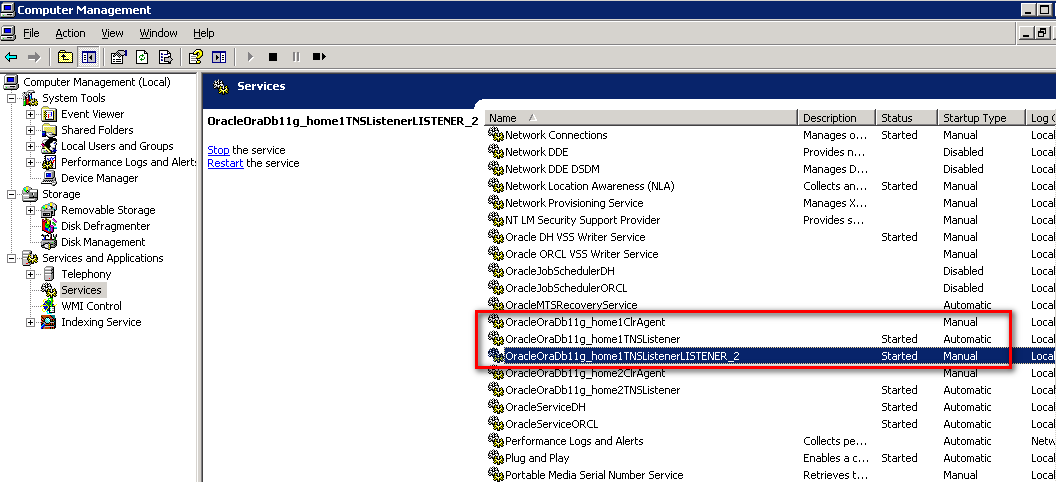Toggle the Show/Hide Action Pane toolbar icon

[219, 57]
